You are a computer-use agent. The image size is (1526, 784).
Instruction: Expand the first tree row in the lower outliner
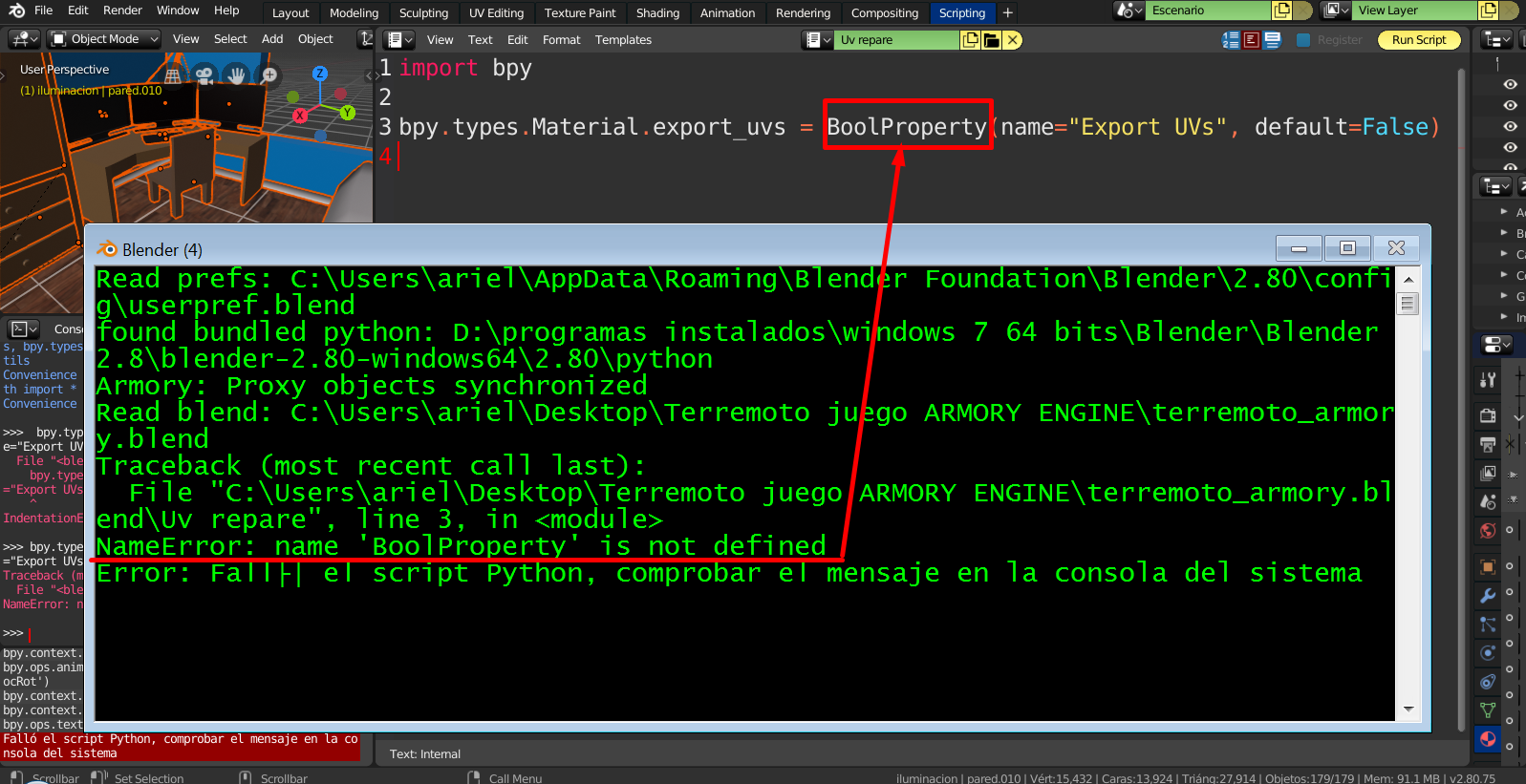pyautogui.click(x=1504, y=212)
